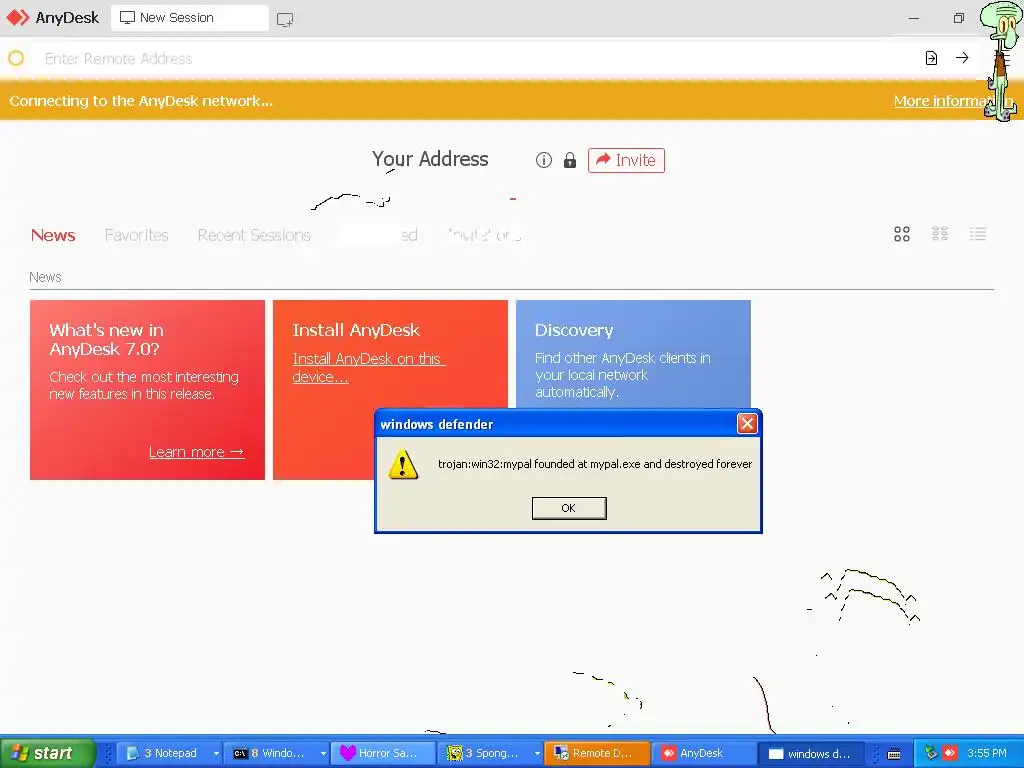The height and width of the screenshot is (768, 1024).
Task: Click Install AnyDesk on this device link
Action: (368, 368)
